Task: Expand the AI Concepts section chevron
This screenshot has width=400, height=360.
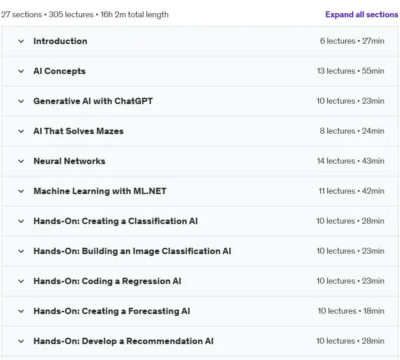Action: (x=21, y=71)
